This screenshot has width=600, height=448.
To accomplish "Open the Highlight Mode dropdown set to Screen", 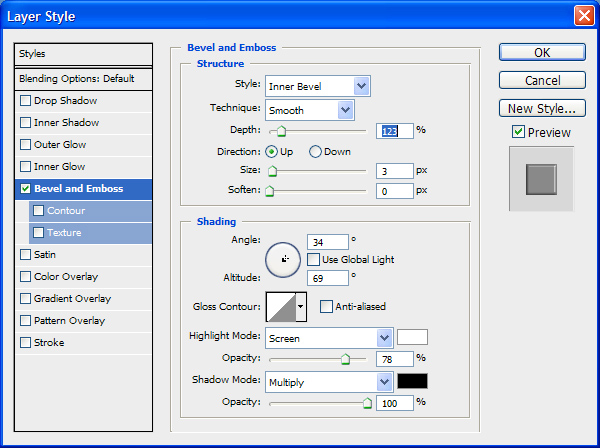I will (x=384, y=338).
